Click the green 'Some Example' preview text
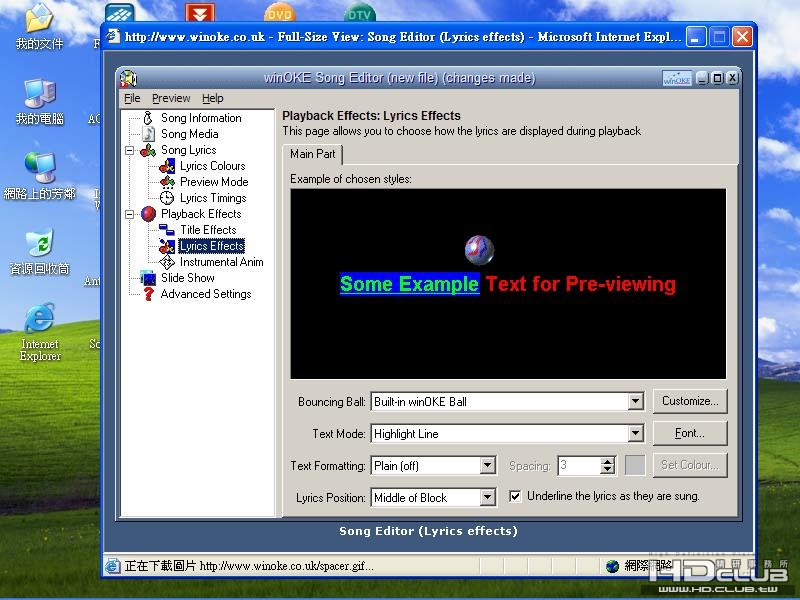Screen dimensions: 800x600 click(410, 284)
